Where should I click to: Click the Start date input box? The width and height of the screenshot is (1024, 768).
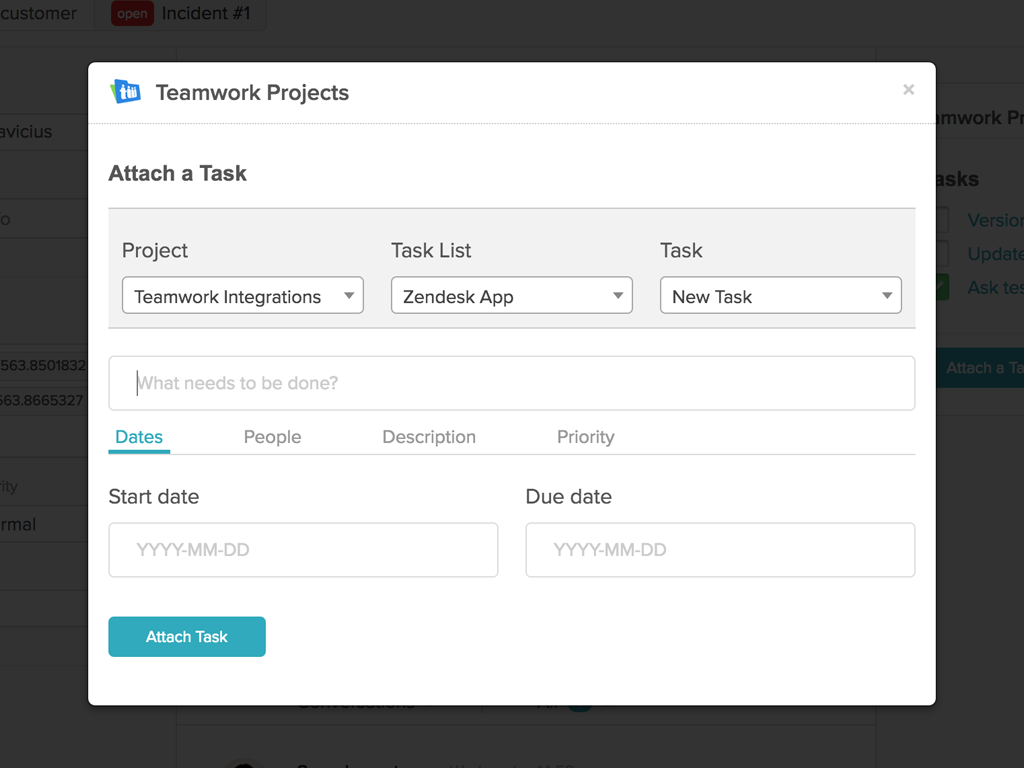(303, 550)
